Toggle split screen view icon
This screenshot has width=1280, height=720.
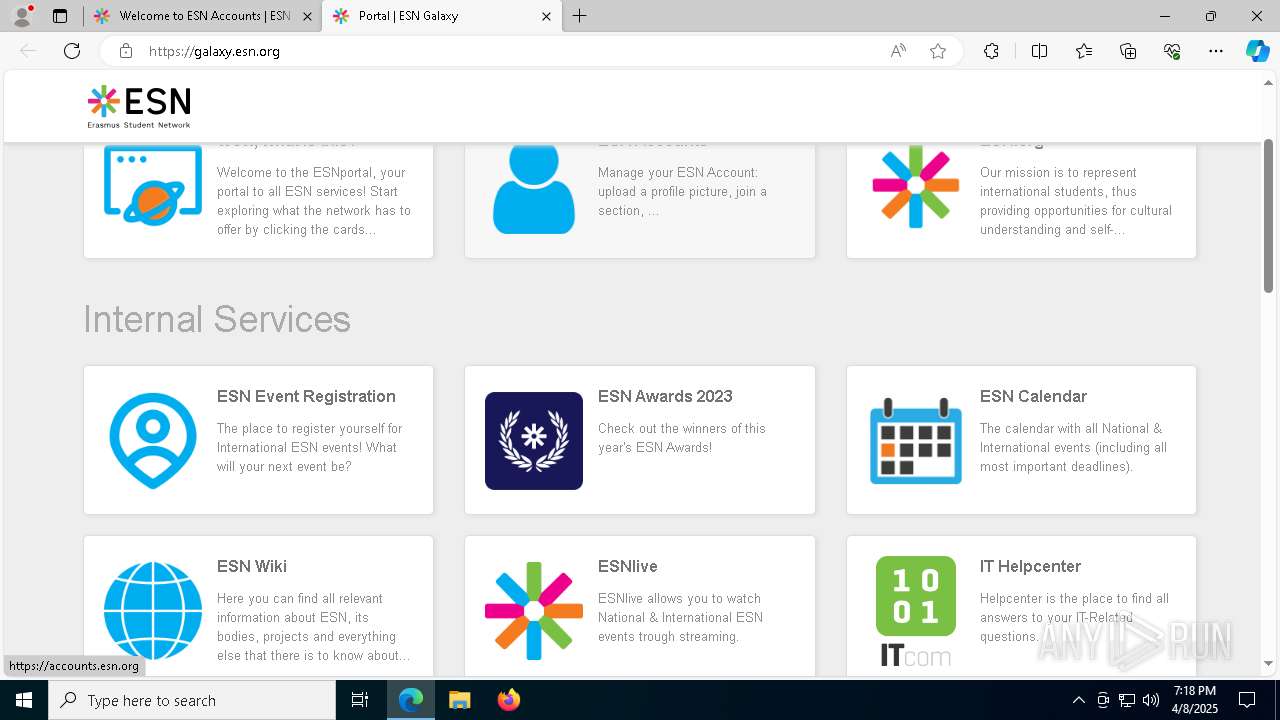point(1039,51)
